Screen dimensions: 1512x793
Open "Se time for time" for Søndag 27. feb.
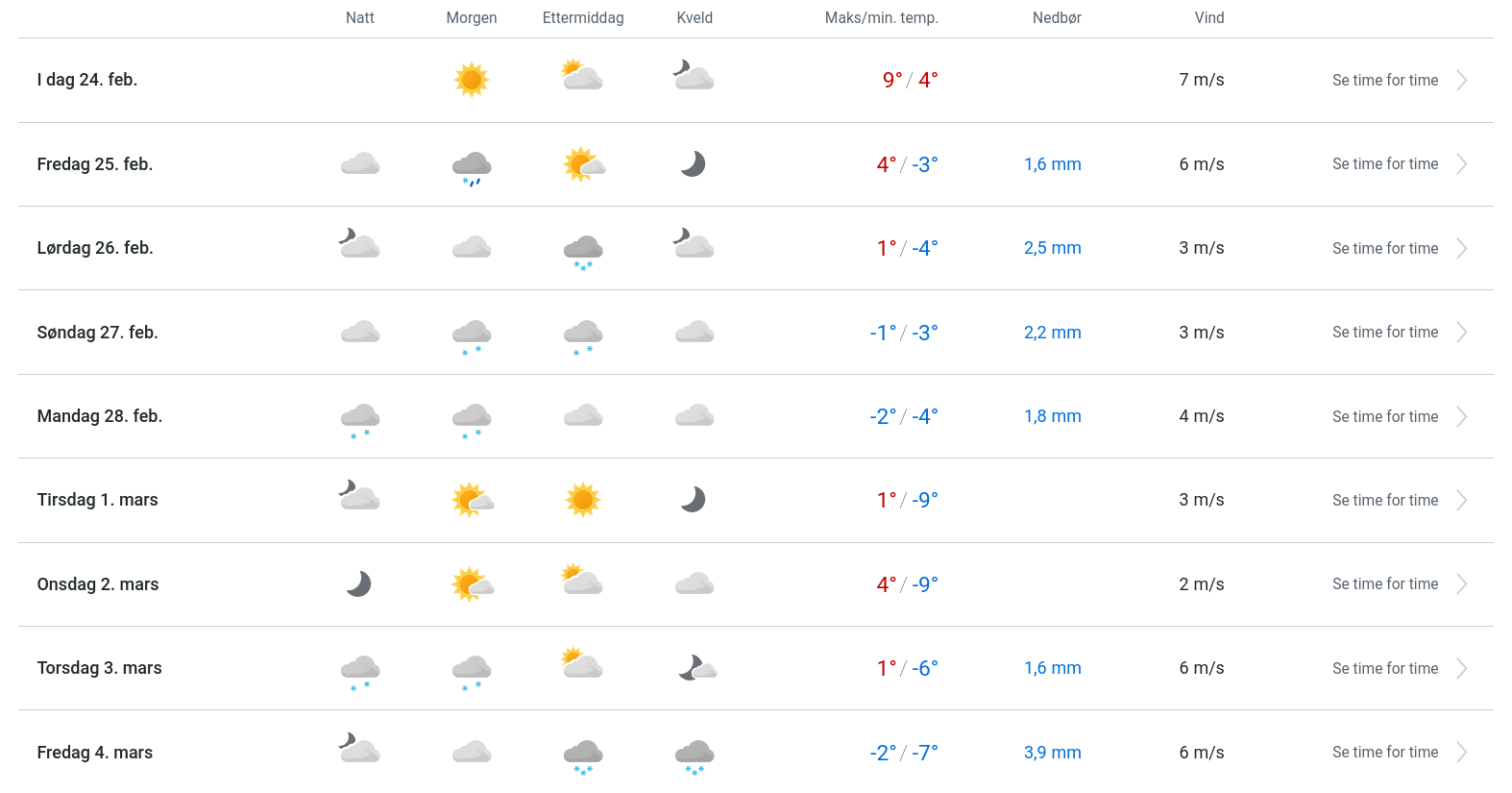pos(1384,332)
